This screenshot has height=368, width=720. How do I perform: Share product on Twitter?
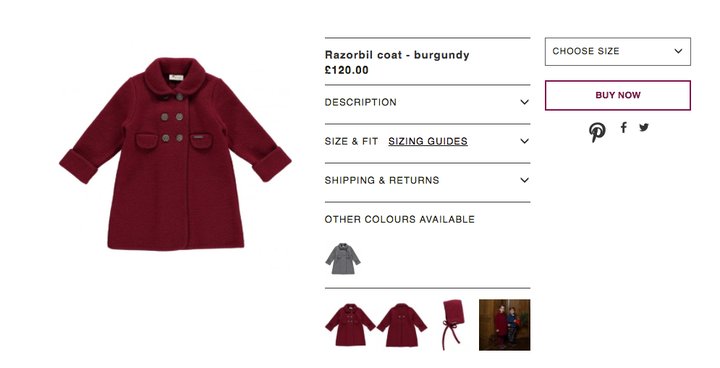pyautogui.click(x=644, y=127)
